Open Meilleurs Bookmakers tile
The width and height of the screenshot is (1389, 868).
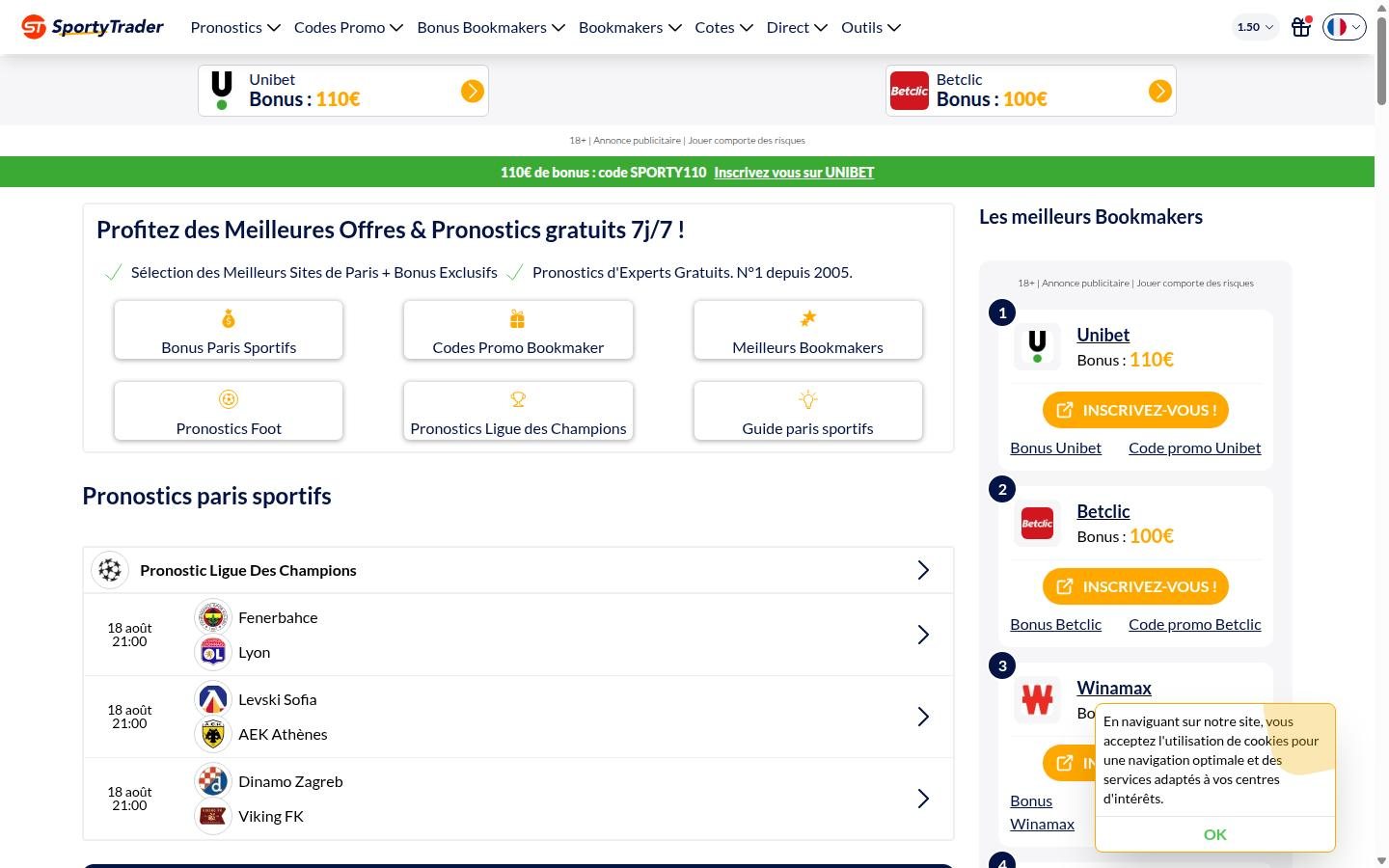(807, 330)
